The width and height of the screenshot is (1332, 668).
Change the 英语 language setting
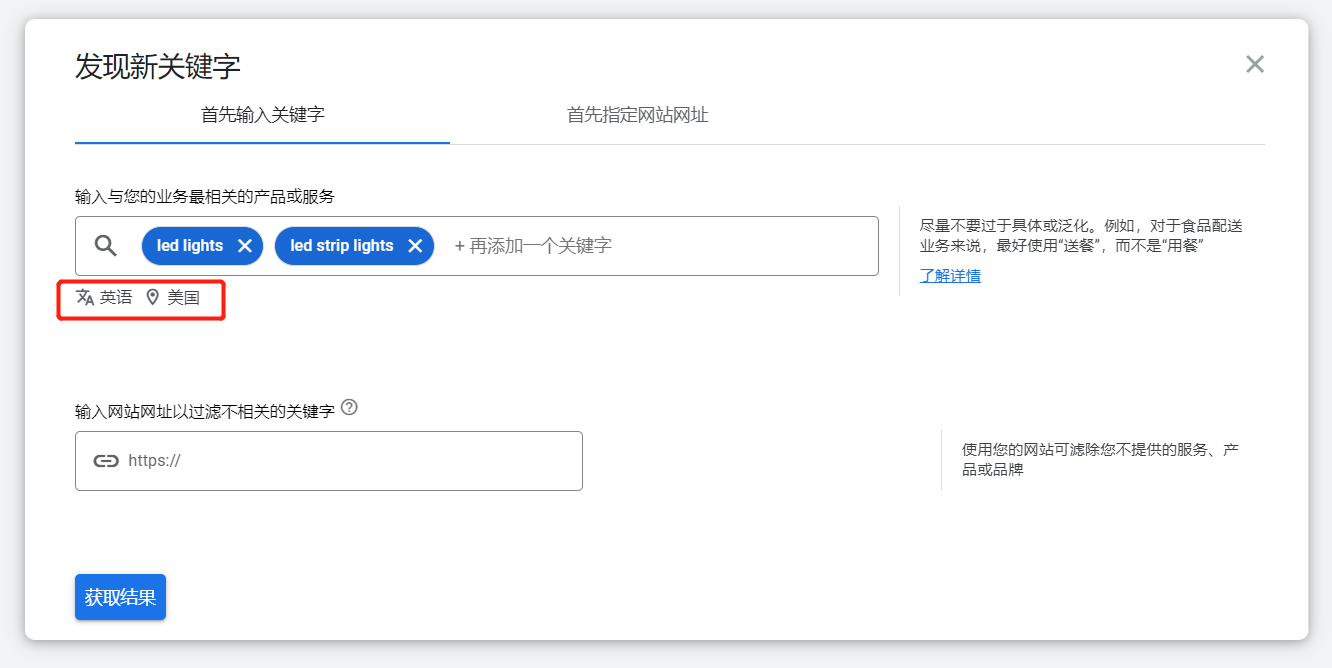coord(116,297)
